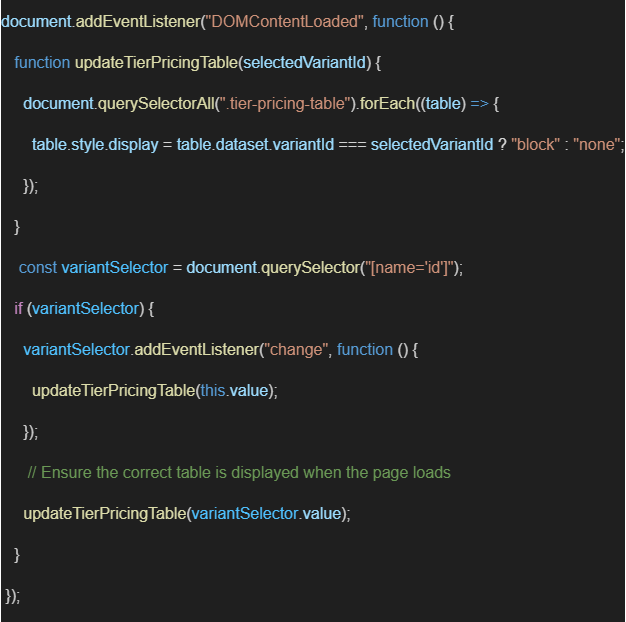Click the if keyword

point(18,308)
